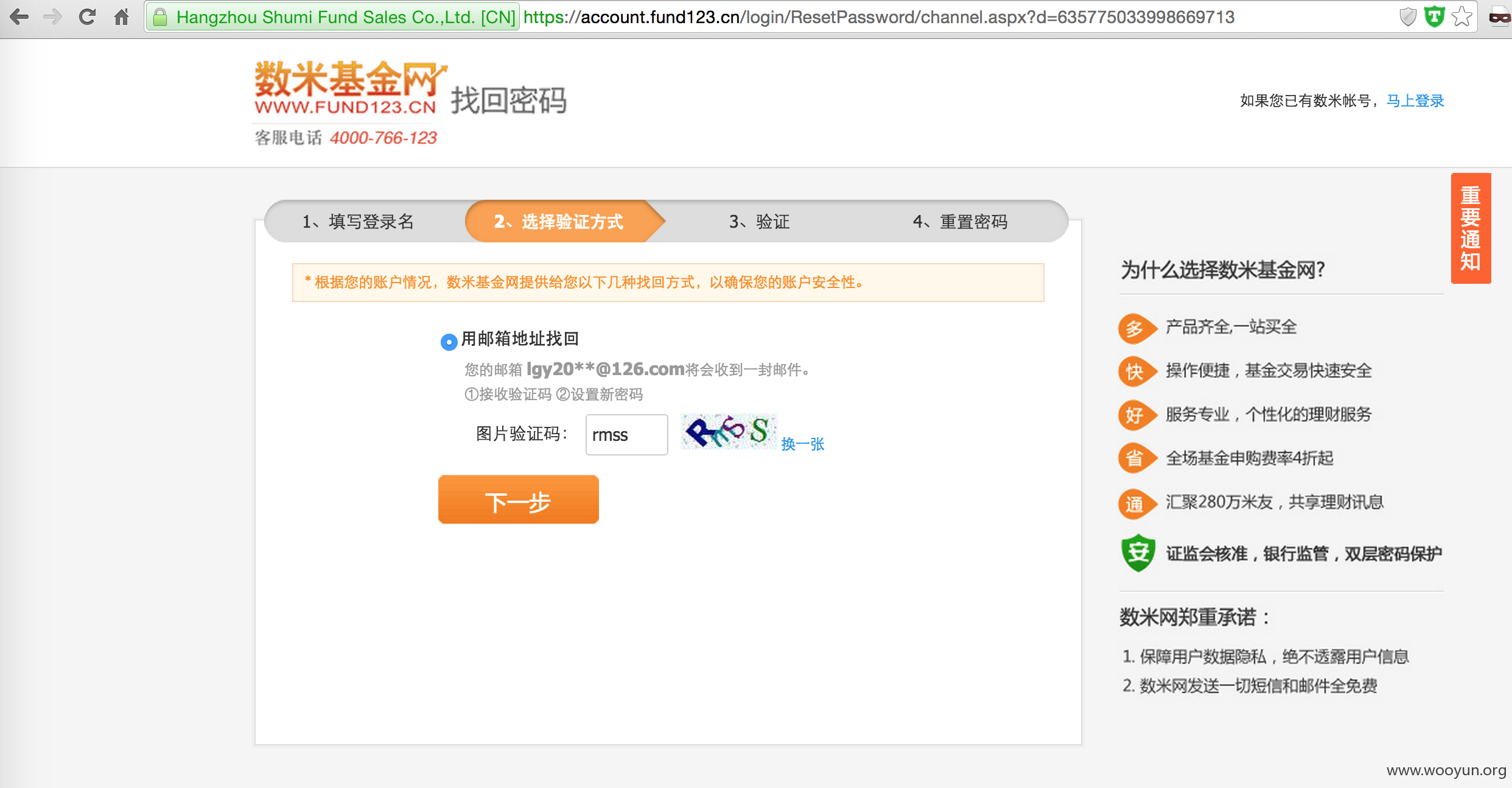Click the orange 好 badge icon
This screenshot has height=788, width=1512.
[x=1136, y=415]
